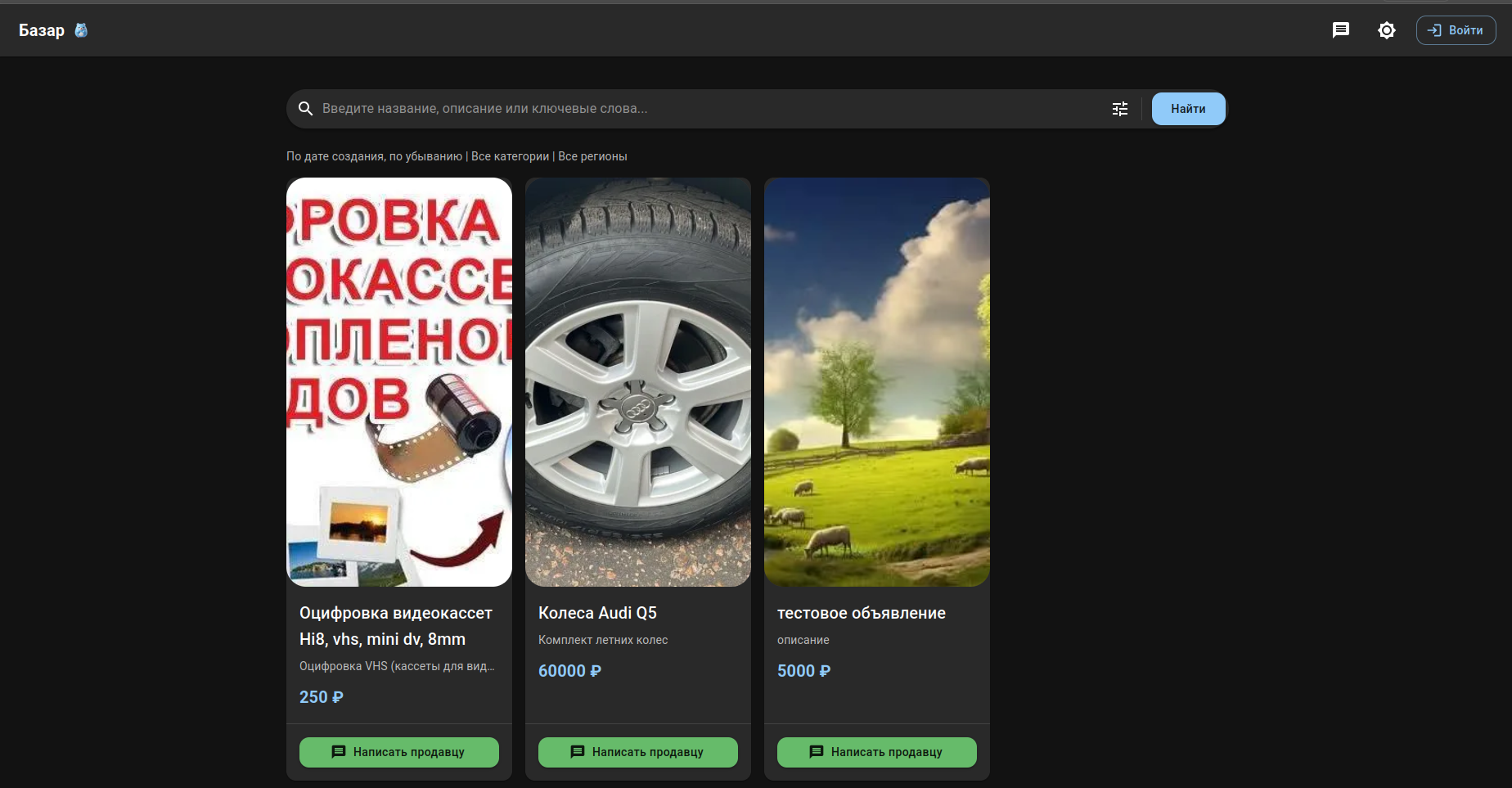Open the тестовое объявление listing title
Viewport: 1512px width, 788px height.
click(862, 613)
